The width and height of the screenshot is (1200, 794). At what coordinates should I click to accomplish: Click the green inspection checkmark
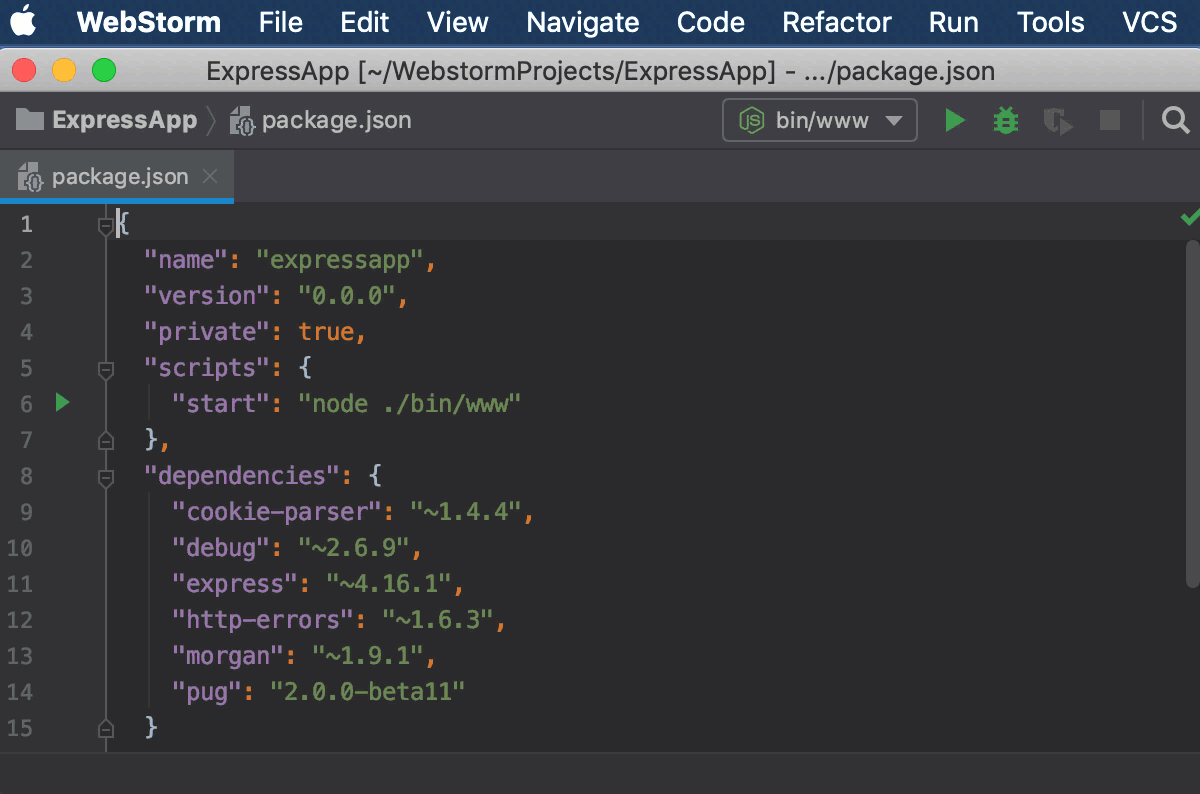click(1190, 217)
